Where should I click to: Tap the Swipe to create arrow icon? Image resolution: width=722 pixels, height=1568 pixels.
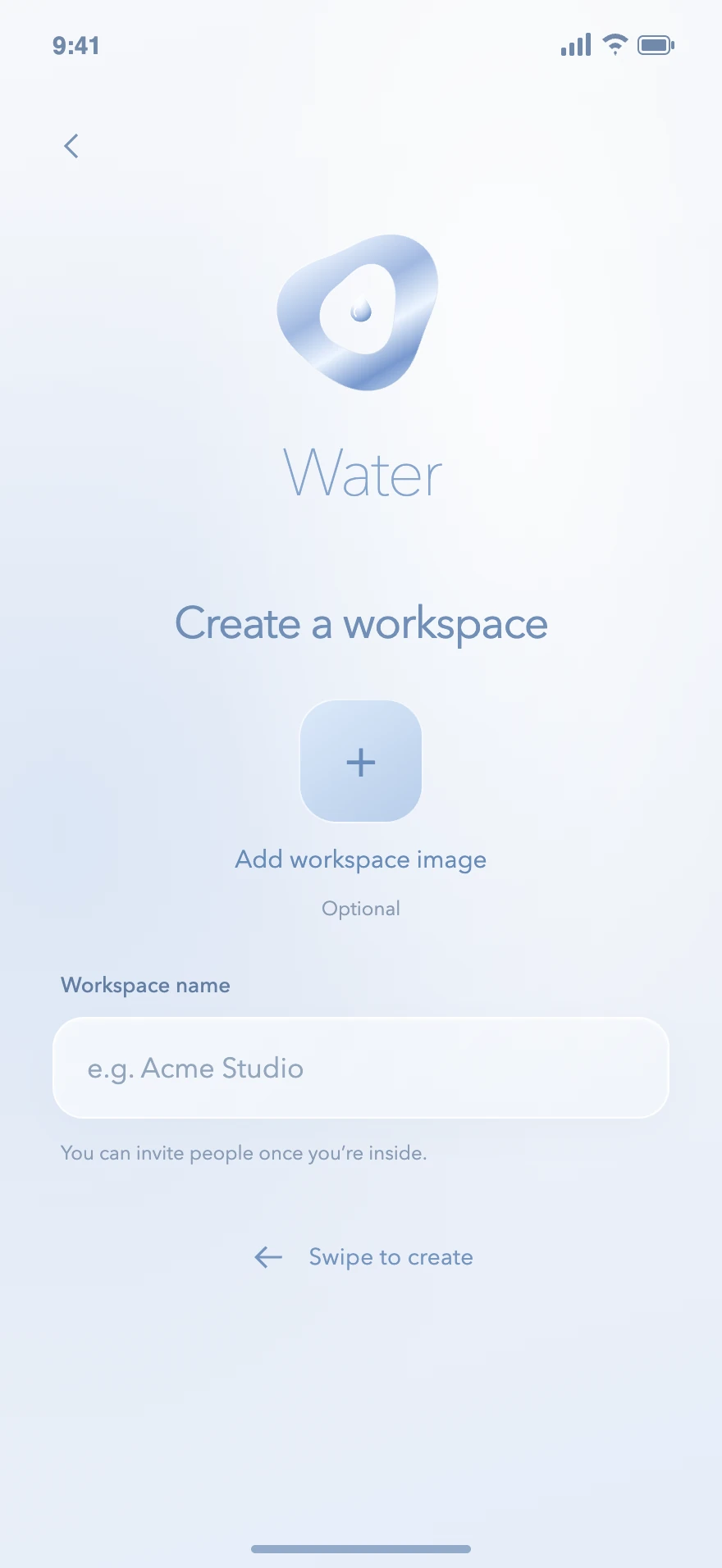268,1257
